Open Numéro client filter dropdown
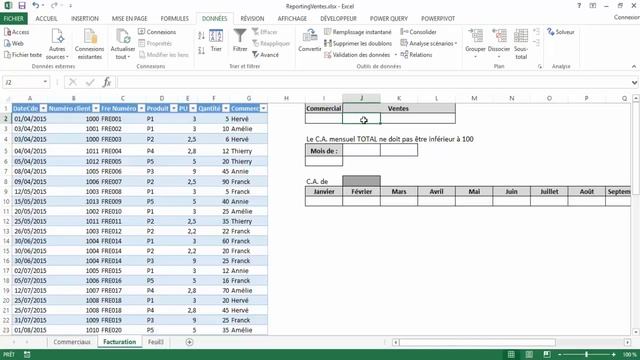 click(x=96, y=109)
